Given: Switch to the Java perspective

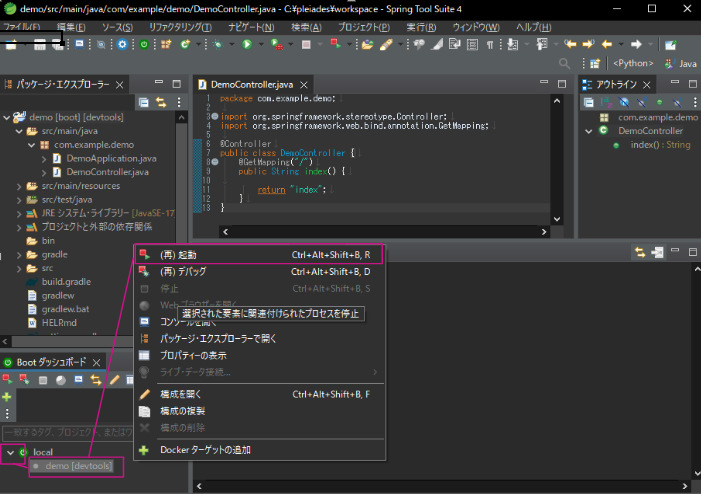Looking at the screenshot, I should tap(681, 64).
